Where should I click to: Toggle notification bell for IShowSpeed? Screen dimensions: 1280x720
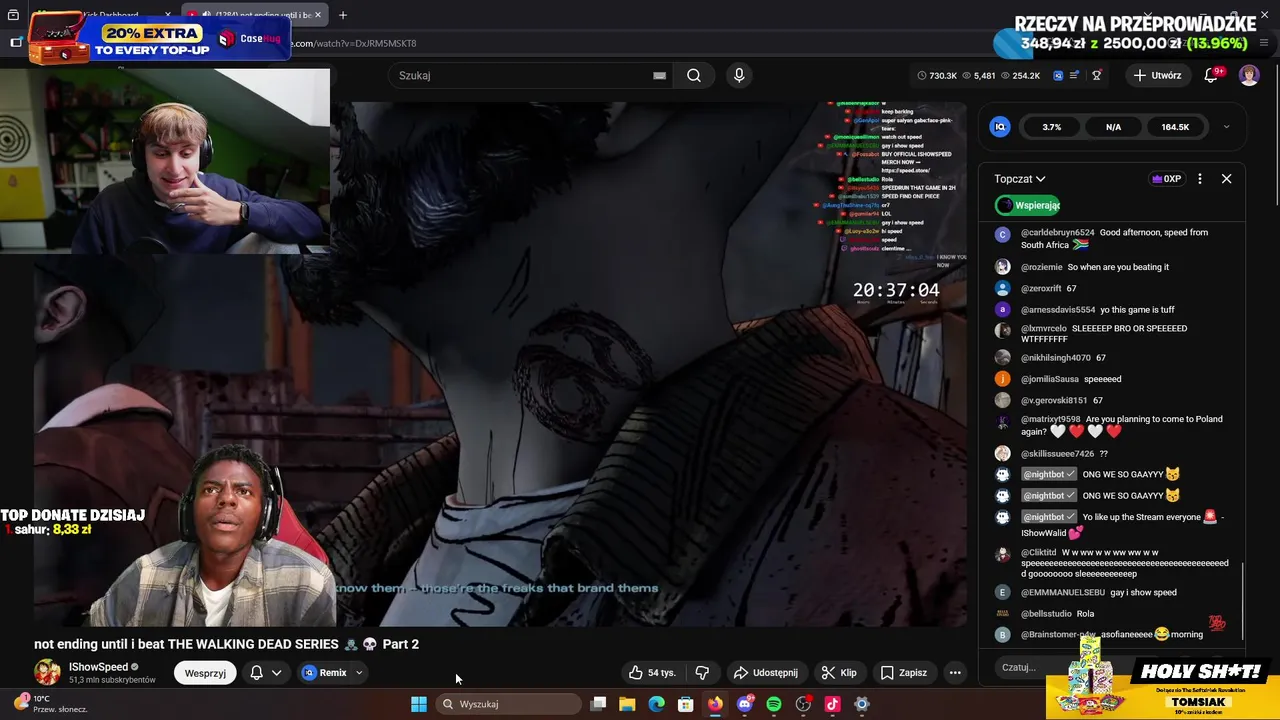[256, 673]
